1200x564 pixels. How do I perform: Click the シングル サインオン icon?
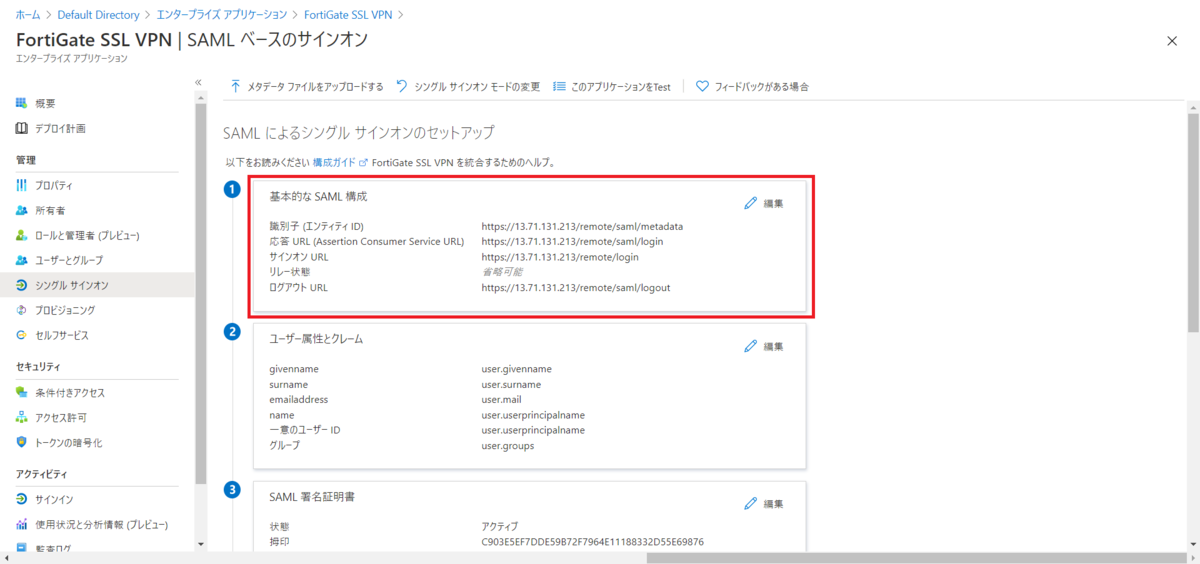pyautogui.click(x=21, y=285)
